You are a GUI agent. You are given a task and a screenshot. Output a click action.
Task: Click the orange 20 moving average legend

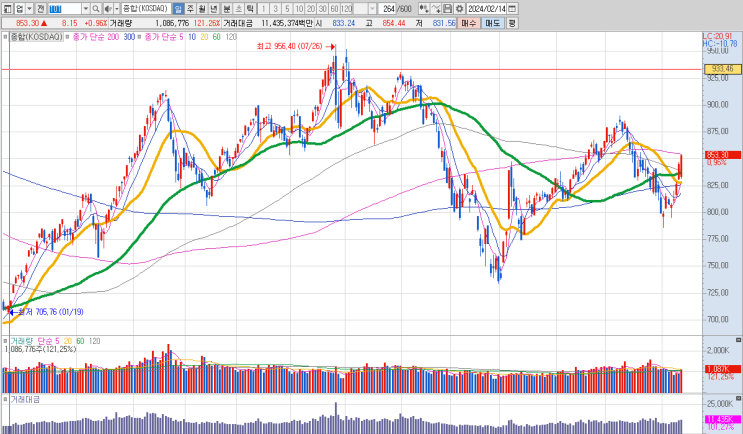coord(204,37)
